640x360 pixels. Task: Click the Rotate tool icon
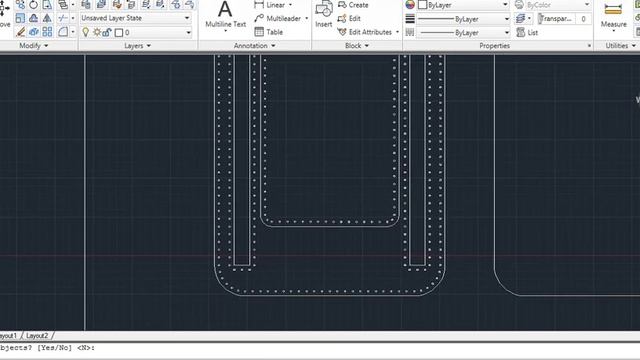tap(33, 5)
